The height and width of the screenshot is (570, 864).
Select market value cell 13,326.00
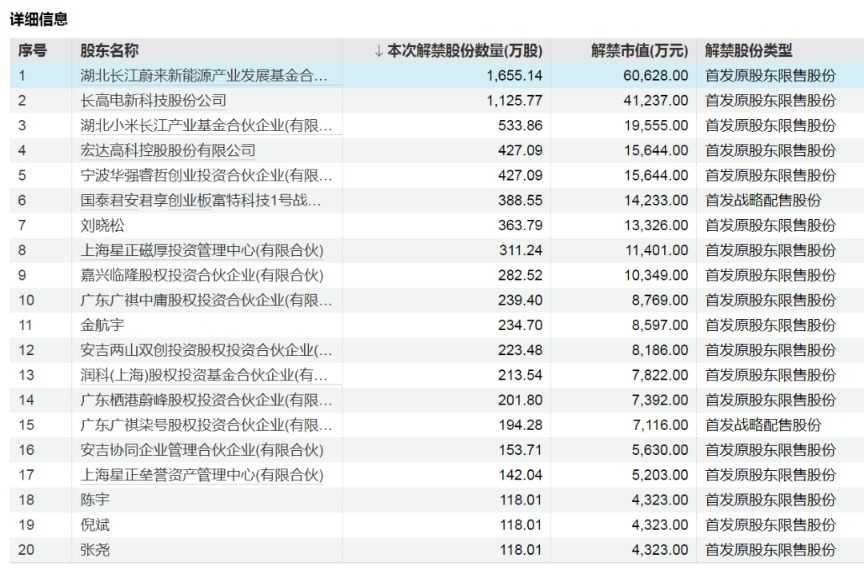656,225
